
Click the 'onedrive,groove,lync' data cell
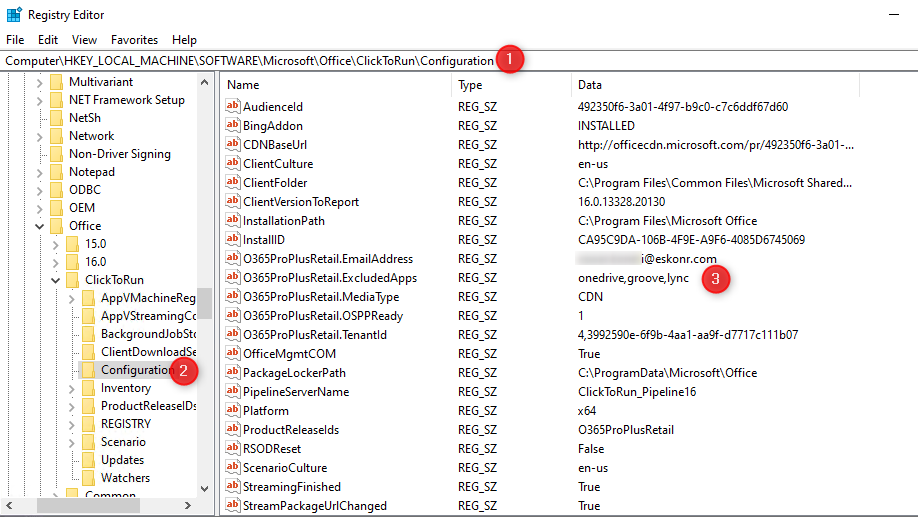point(633,278)
